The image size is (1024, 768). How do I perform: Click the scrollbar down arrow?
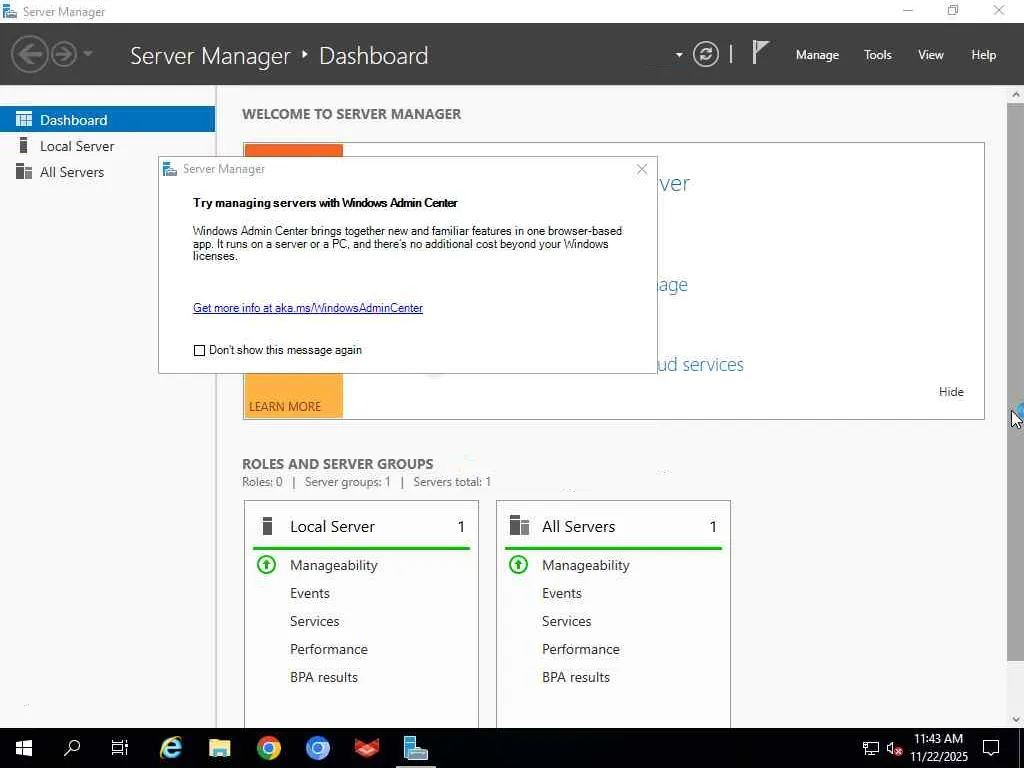click(1016, 719)
